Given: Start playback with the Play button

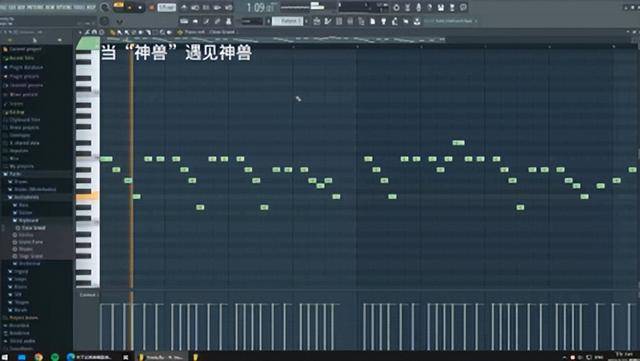Looking at the screenshot, I should coord(130,7).
